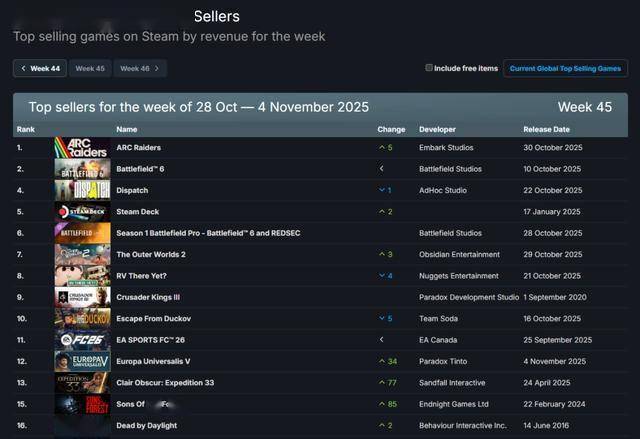Image resolution: width=640 pixels, height=439 pixels.
Task: Click the up 77 change for Expedition 33
Action: coord(388,383)
